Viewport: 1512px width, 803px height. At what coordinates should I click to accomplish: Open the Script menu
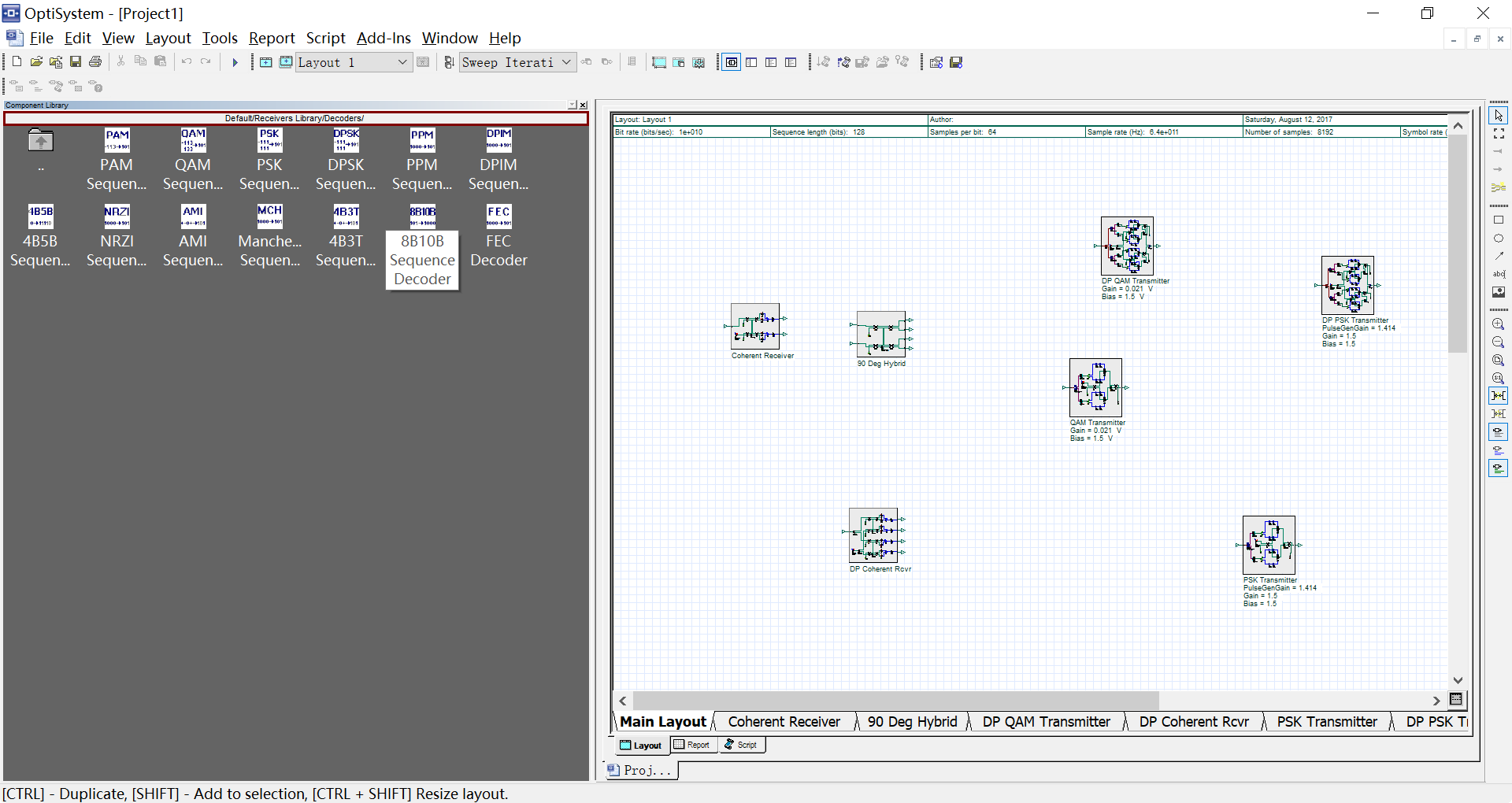[325, 38]
